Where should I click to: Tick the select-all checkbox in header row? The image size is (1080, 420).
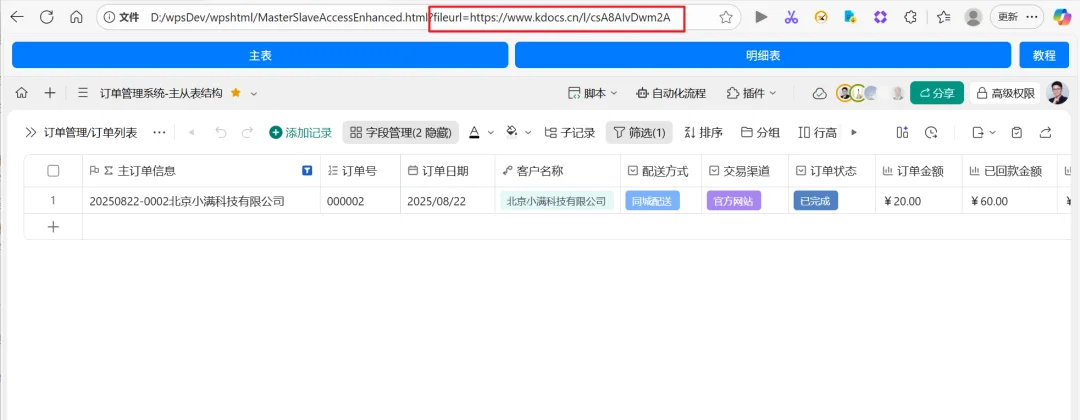[53, 171]
